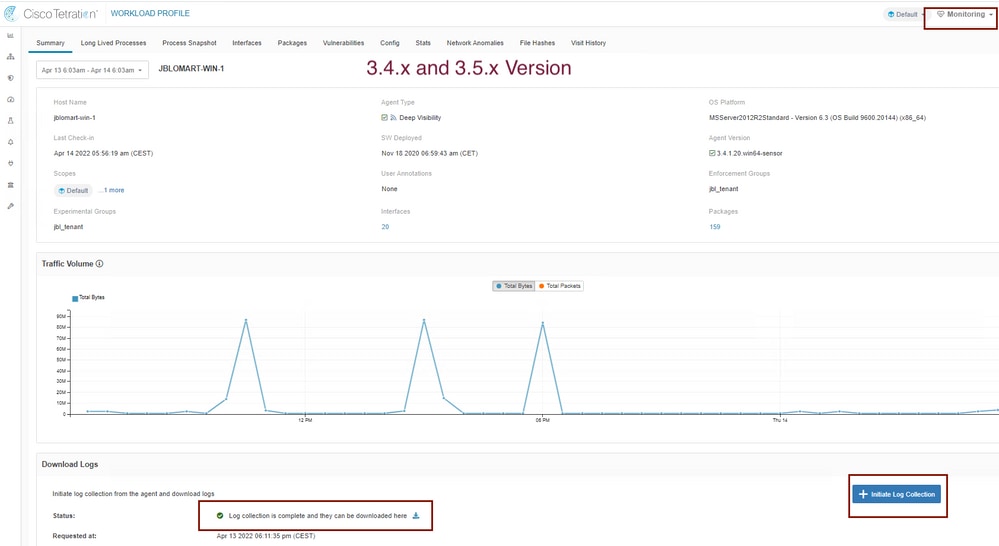999x546 pixels.
Task: Click the agent version check icon
Action: coord(712,153)
